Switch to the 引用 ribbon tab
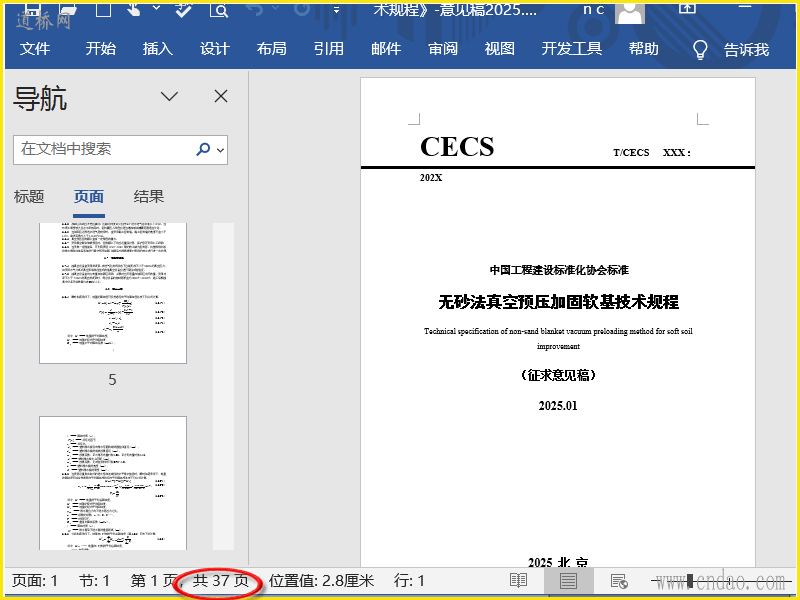This screenshot has width=800, height=600. click(x=329, y=49)
